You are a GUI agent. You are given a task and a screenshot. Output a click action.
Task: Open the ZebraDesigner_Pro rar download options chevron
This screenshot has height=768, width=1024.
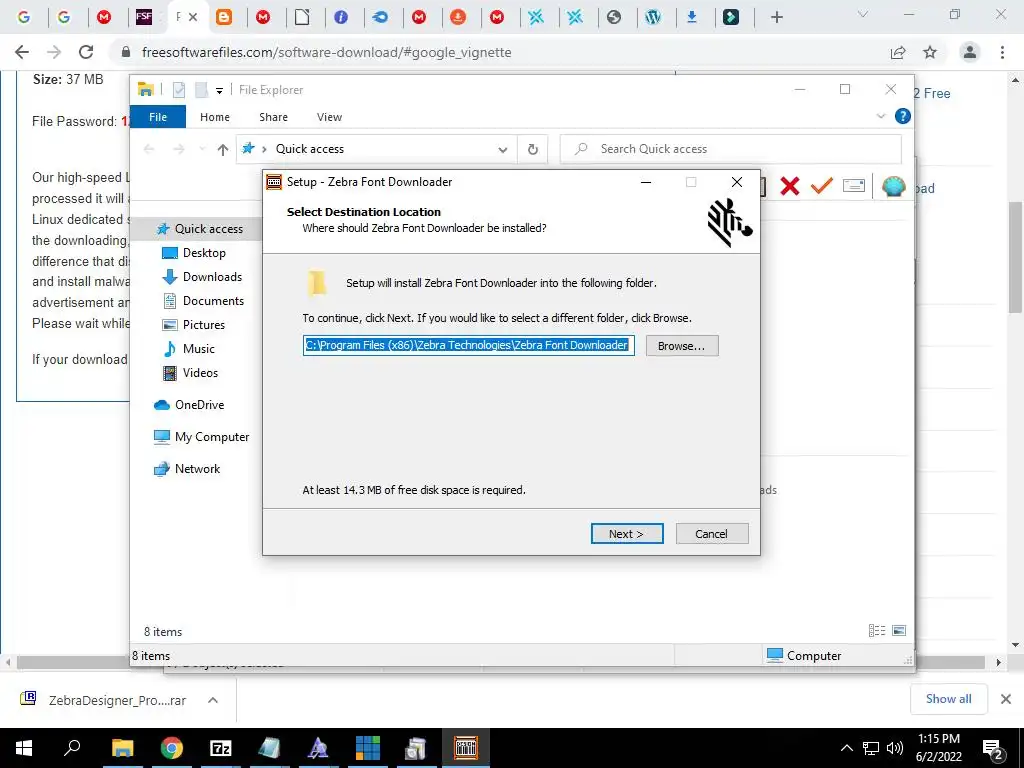(x=212, y=700)
